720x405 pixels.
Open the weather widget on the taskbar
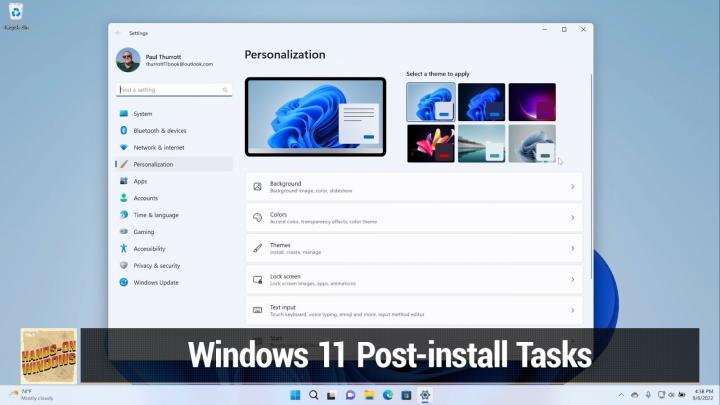(x=32, y=395)
